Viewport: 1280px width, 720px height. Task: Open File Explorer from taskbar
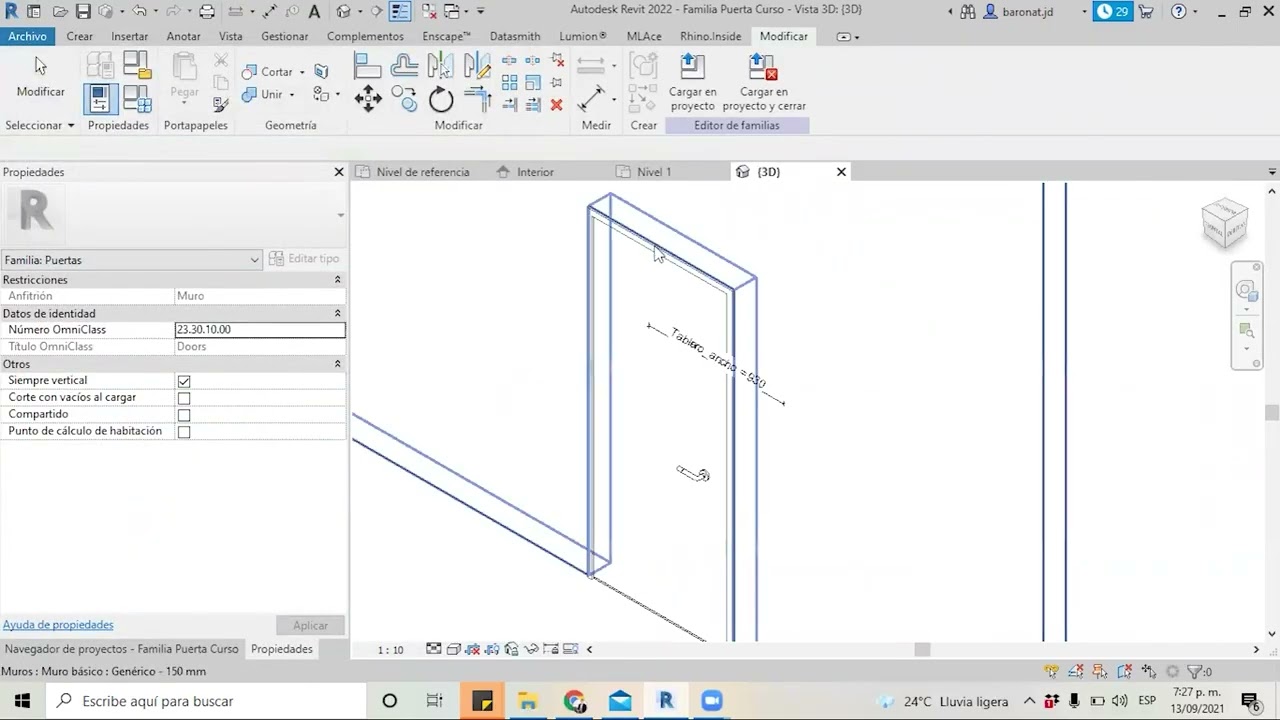[x=528, y=701]
